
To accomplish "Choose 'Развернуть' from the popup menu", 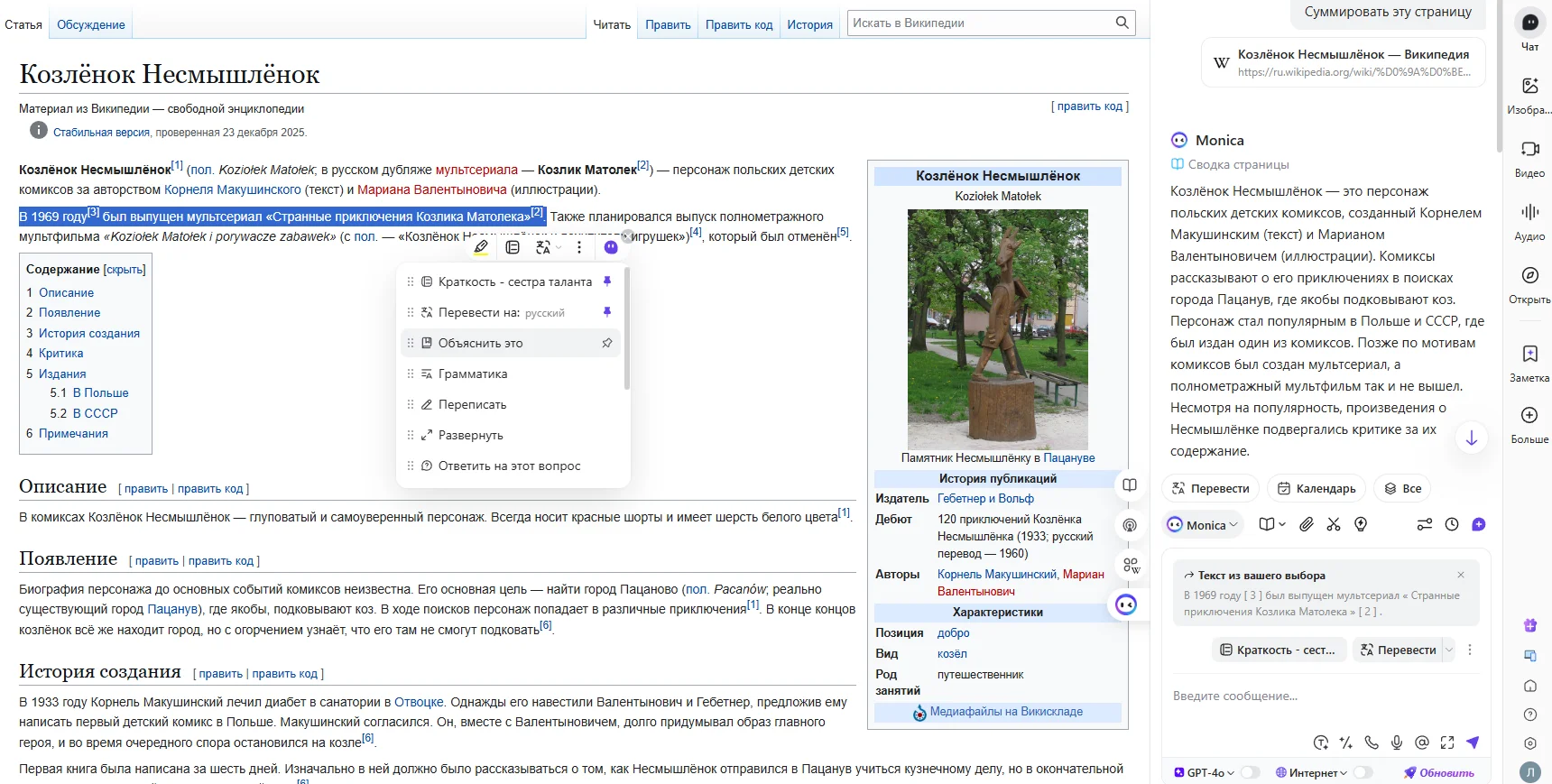I will [509, 435].
